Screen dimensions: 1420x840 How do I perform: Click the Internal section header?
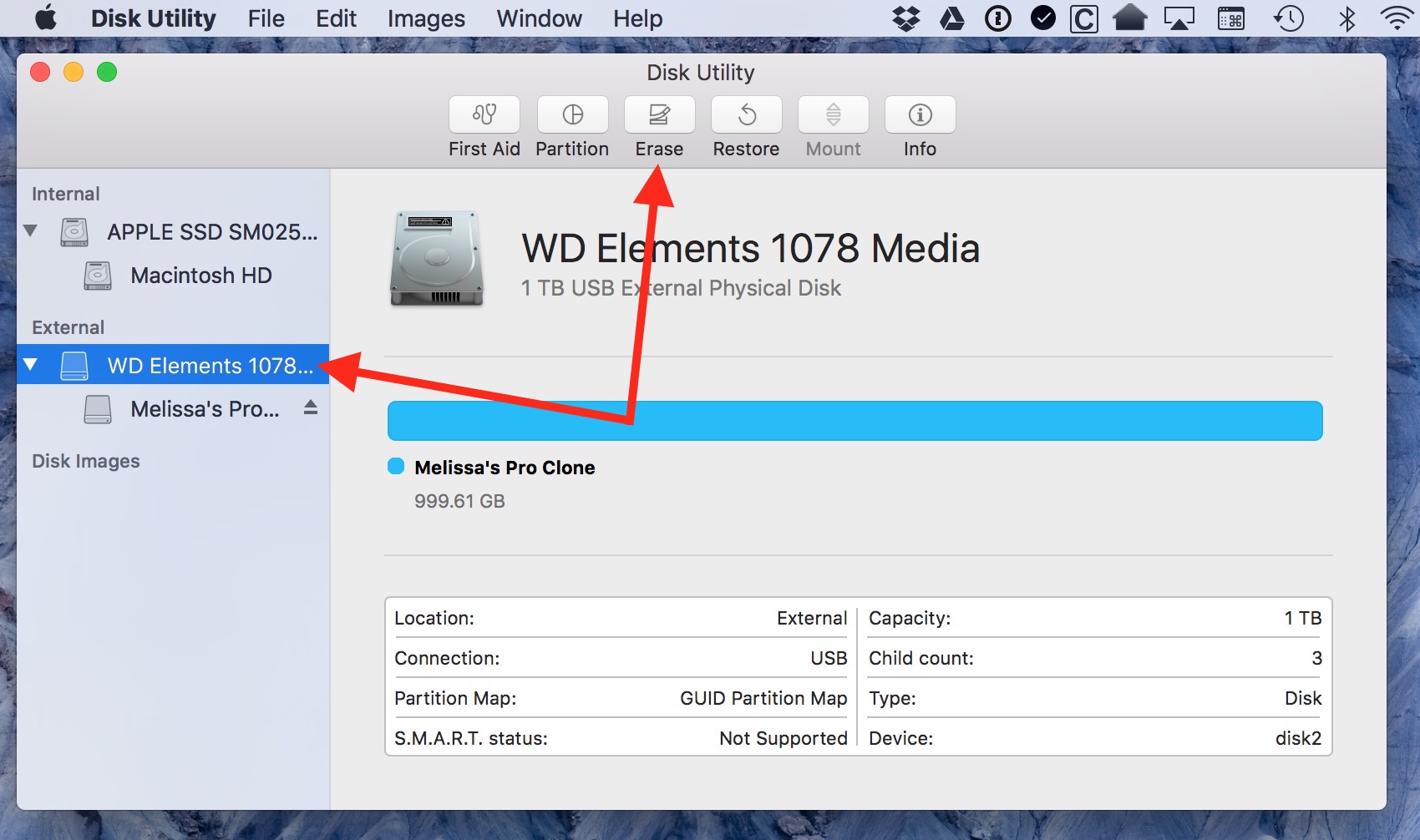point(66,194)
